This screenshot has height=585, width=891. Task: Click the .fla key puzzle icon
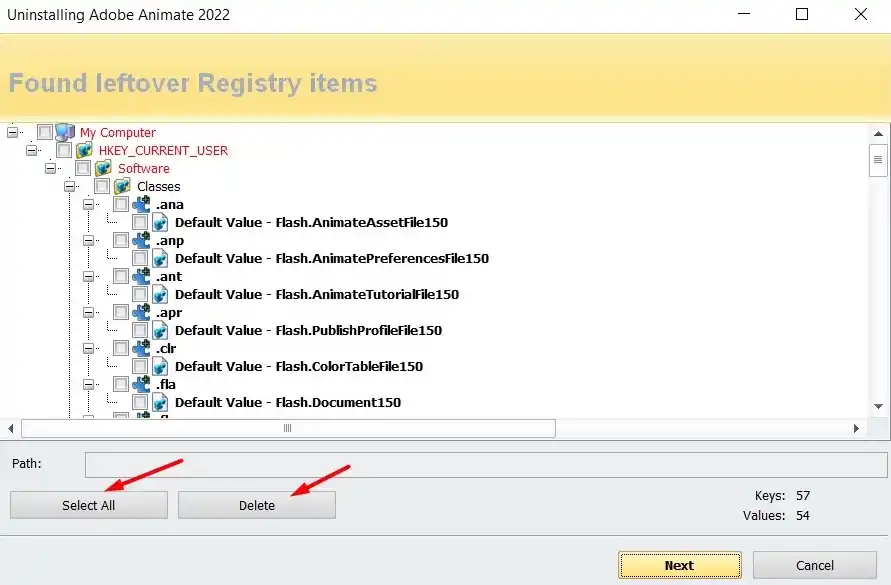(x=141, y=384)
